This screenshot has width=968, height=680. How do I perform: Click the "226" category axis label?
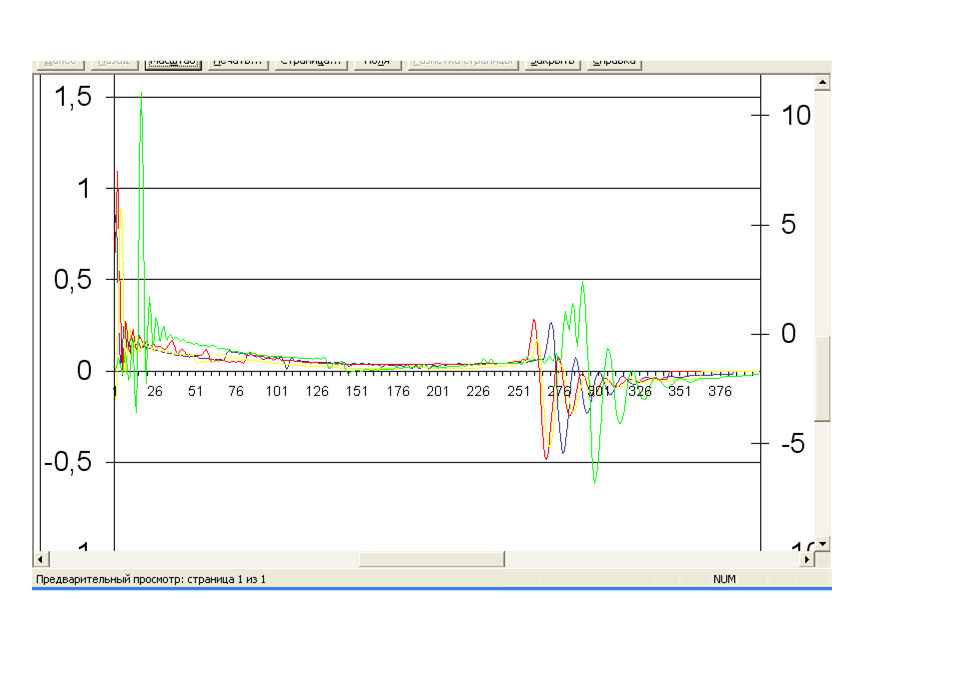point(478,391)
